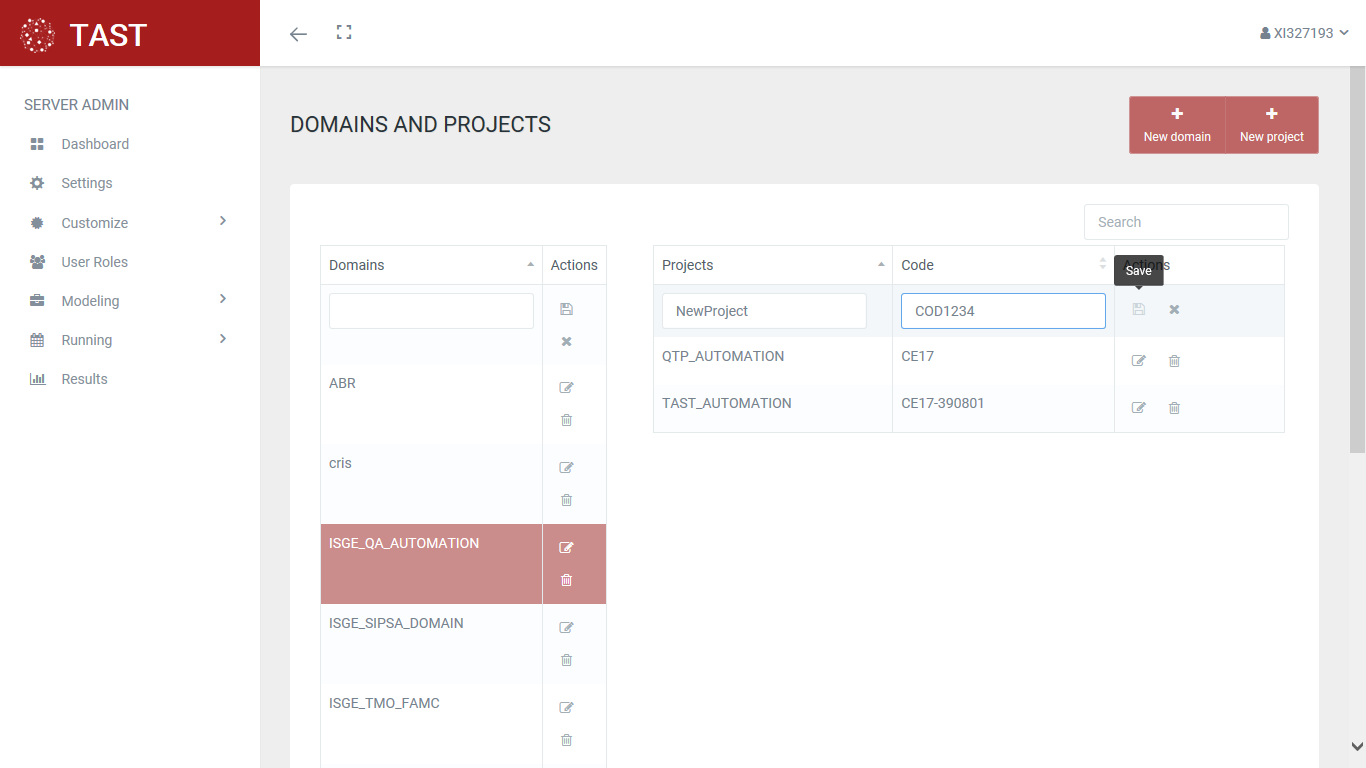Edit the ISGE_QA_AUTOMATION domain
The image size is (1366, 768).
coord(566,547)
